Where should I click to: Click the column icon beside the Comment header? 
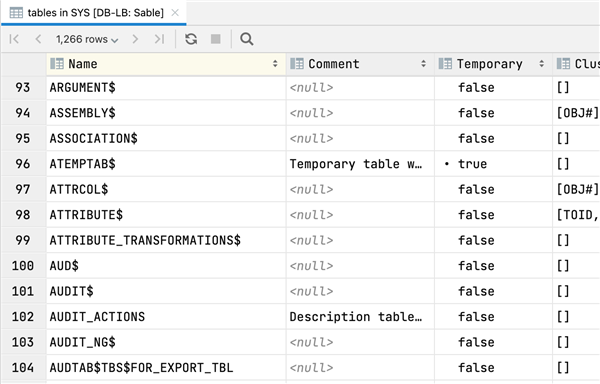point(297,63)
